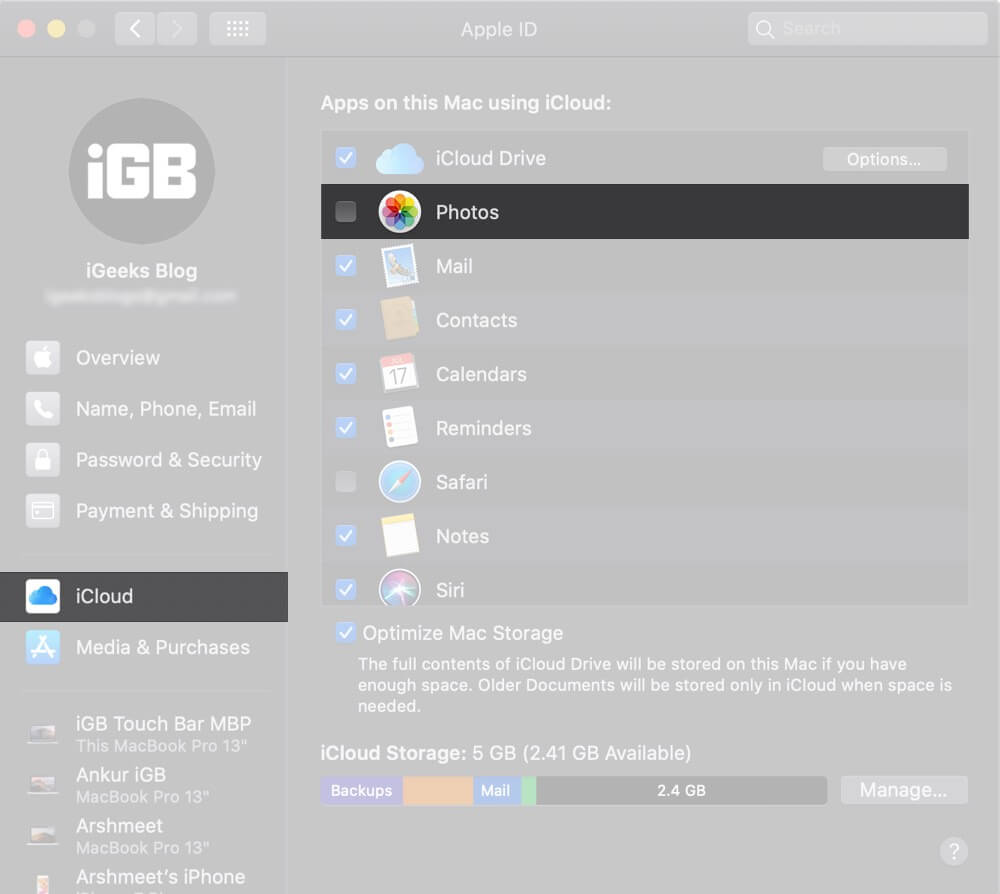Viewport: 1000px width, 894px height.
Task: Open Media & Purchases section
Action: pos(144,647)
